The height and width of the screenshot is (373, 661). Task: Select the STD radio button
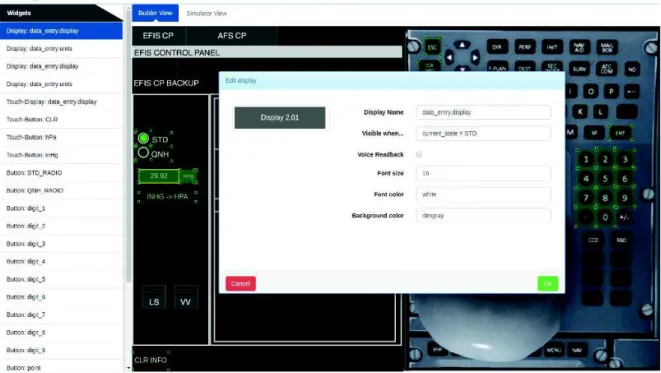(x=143, y=138)
